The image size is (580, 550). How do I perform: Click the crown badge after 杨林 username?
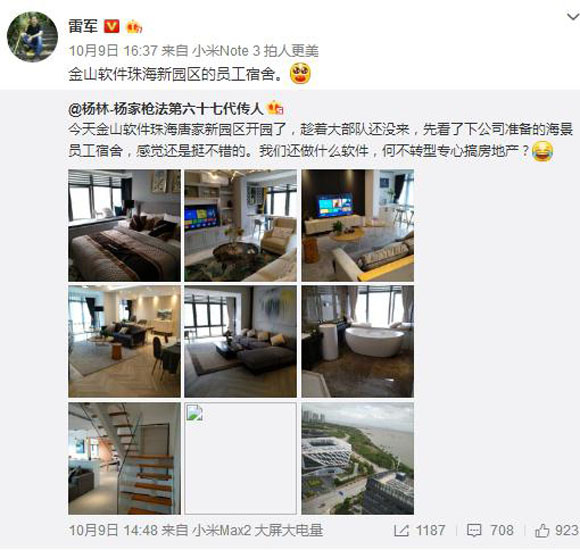coord(274,108)
